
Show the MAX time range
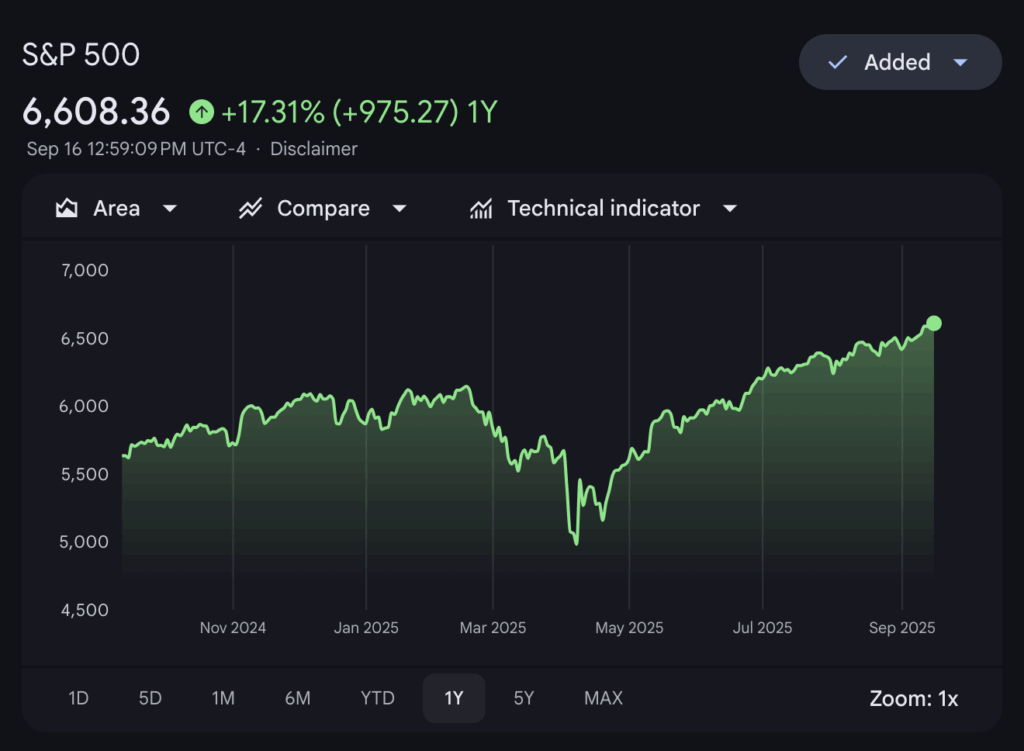point(603,698)
